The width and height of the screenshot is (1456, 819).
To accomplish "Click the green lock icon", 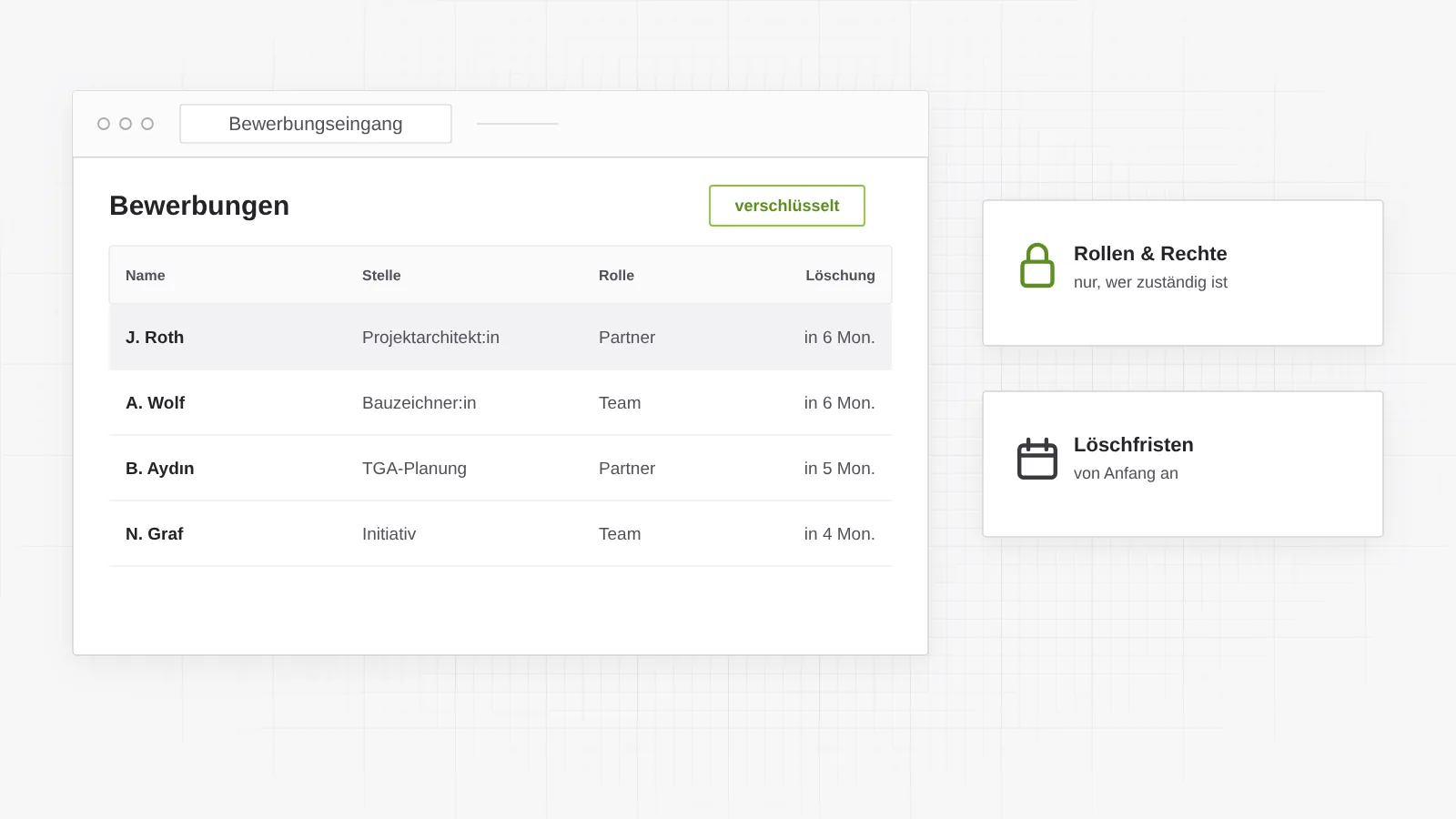I will [x=1037, y=266].
